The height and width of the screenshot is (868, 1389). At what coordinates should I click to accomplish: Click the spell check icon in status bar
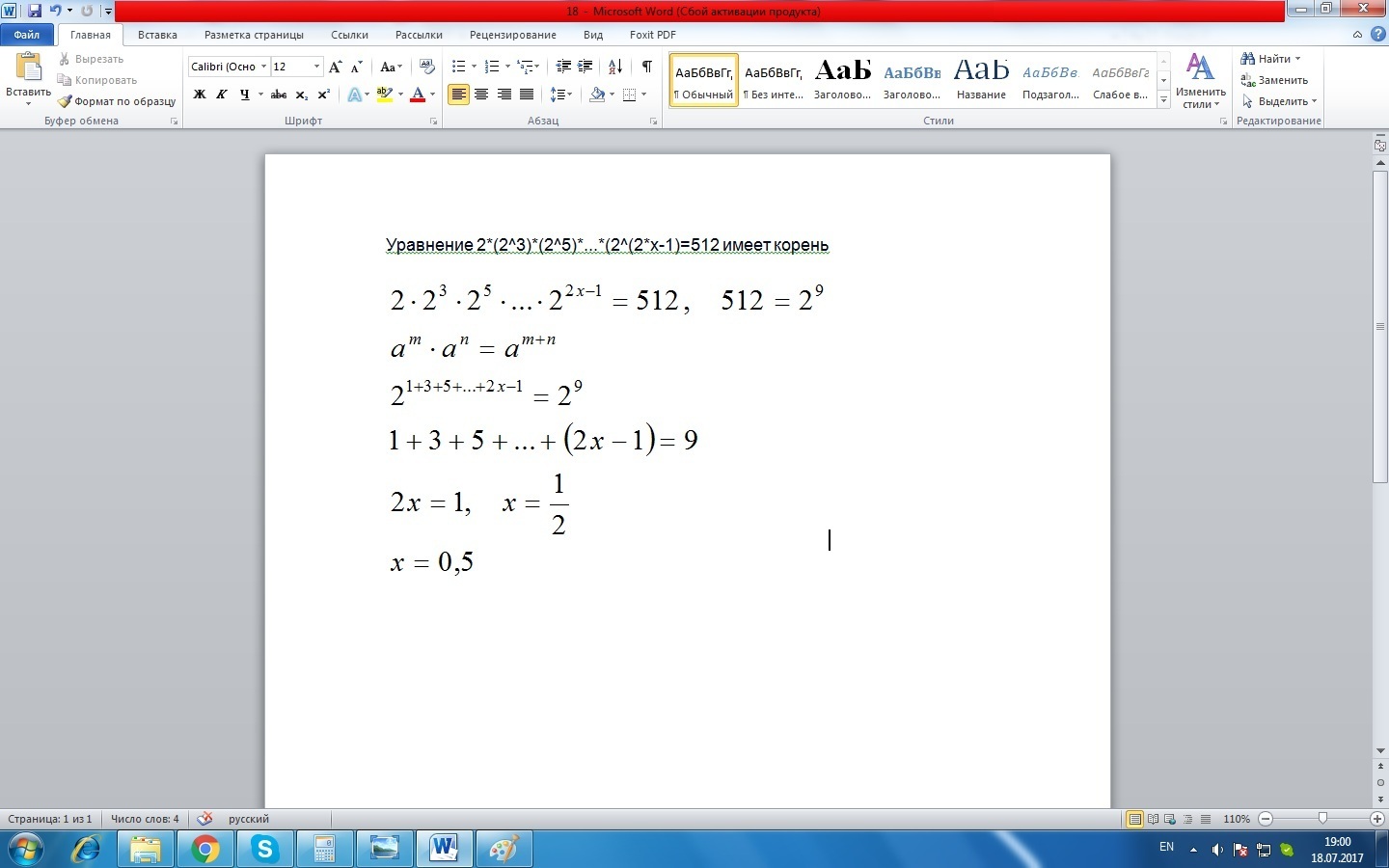click(204, 819)
